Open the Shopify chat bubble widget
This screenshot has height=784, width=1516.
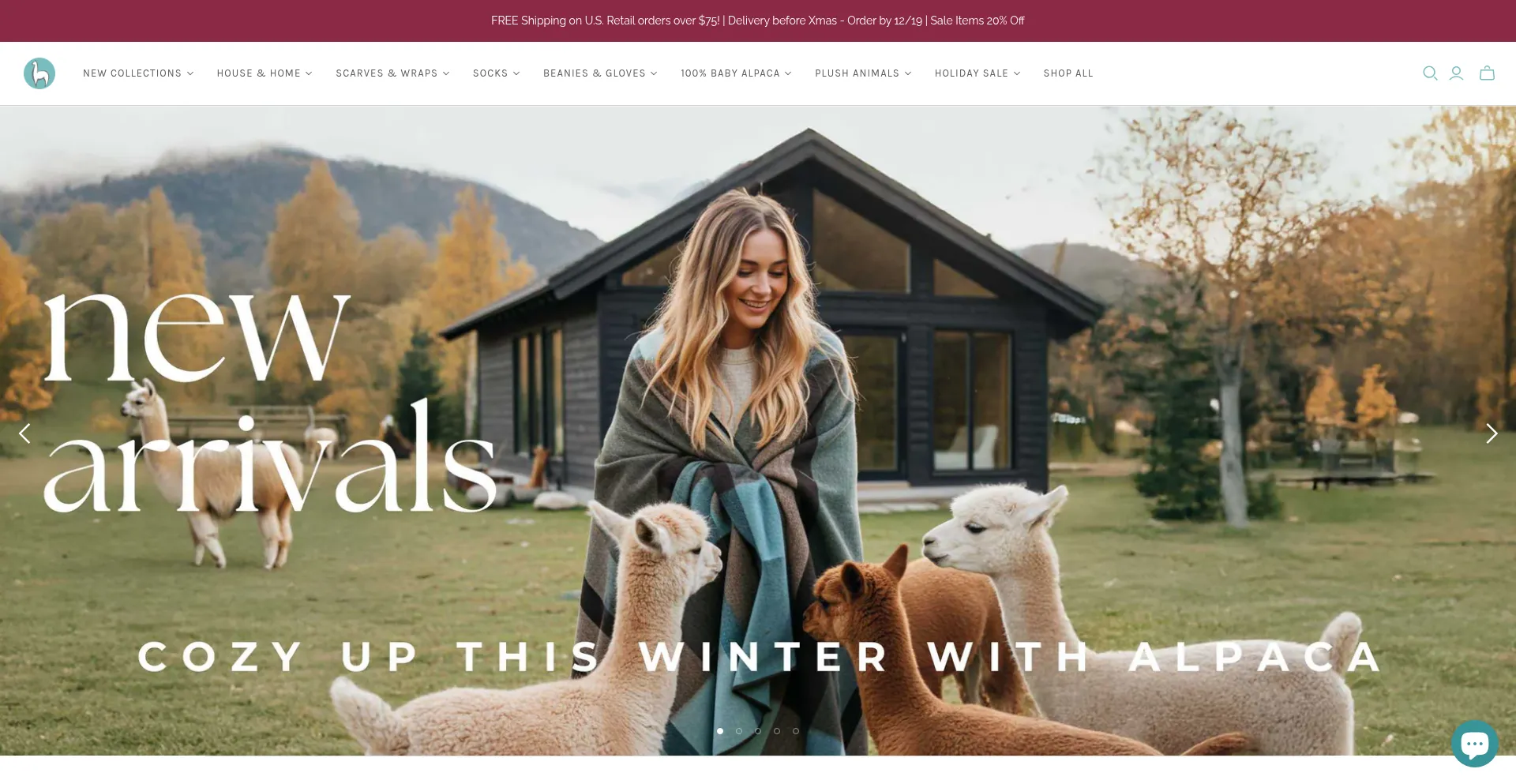point(1475,744)
